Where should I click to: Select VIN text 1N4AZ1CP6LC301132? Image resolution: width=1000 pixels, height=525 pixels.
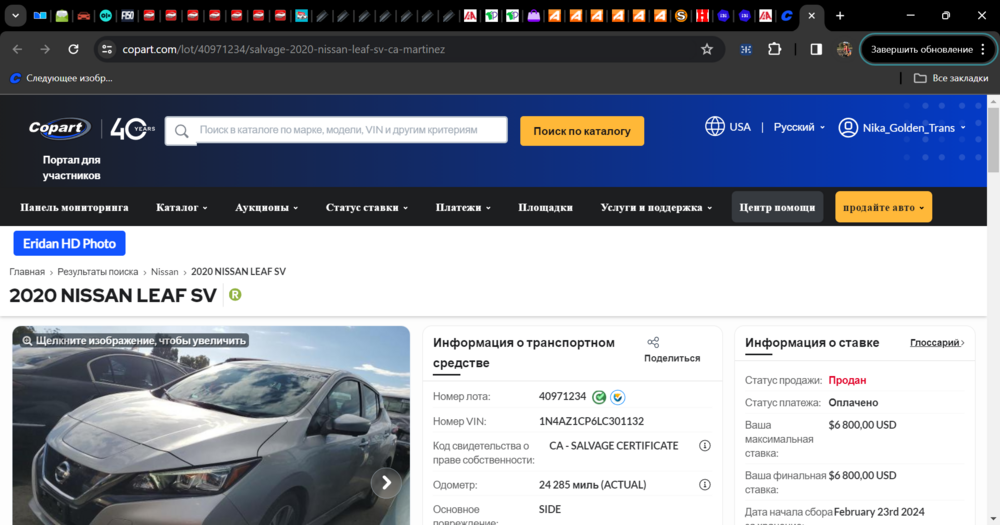tap(591, 421)
